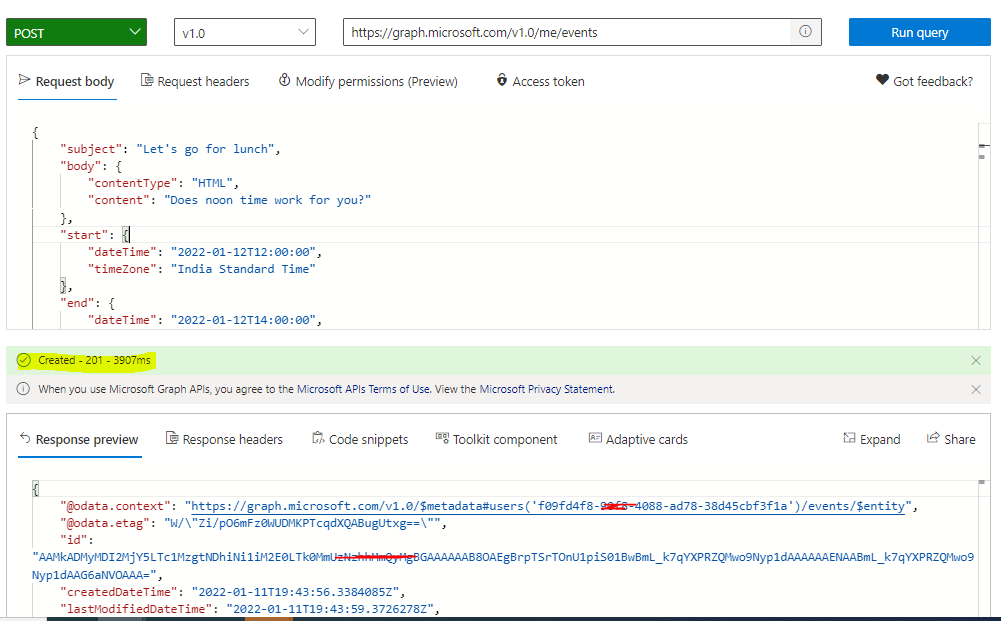Switch to the Request body tab

66,81
